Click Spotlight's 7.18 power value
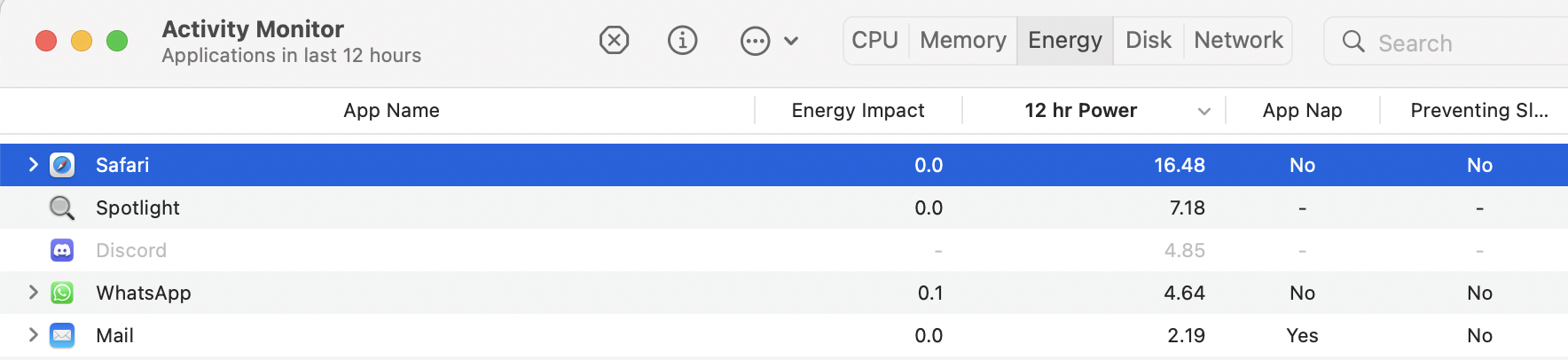This screenshot has width=1568, height=360. [x=1188, y=207]
